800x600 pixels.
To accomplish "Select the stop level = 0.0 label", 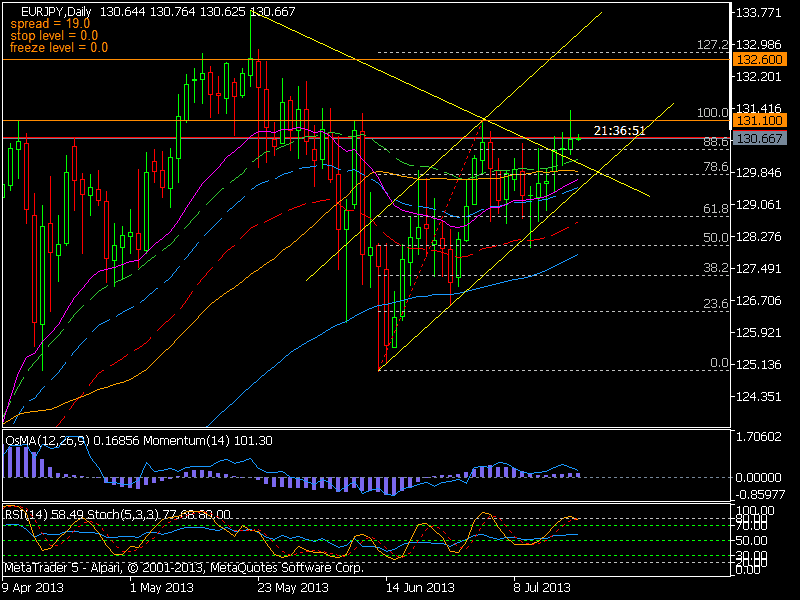I will 48,36.
